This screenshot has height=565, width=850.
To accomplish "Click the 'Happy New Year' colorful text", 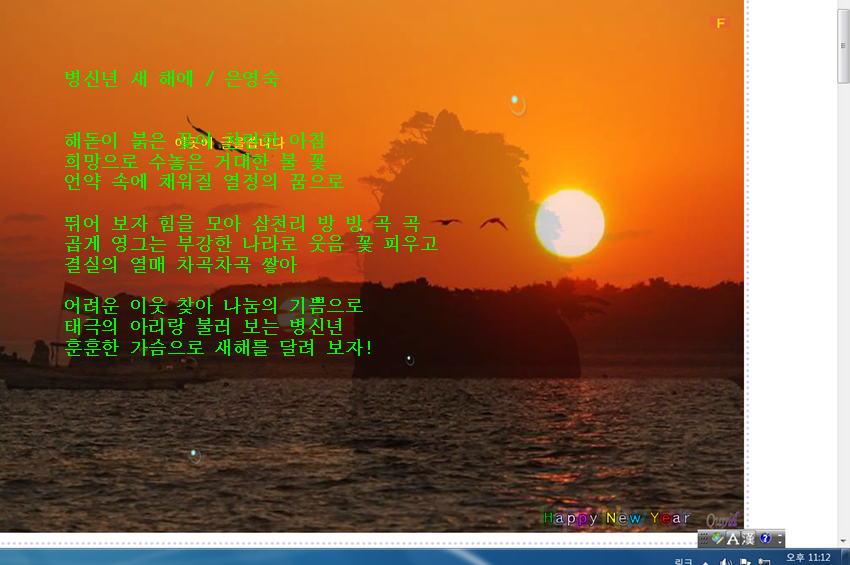I will [x=617, y=518].
